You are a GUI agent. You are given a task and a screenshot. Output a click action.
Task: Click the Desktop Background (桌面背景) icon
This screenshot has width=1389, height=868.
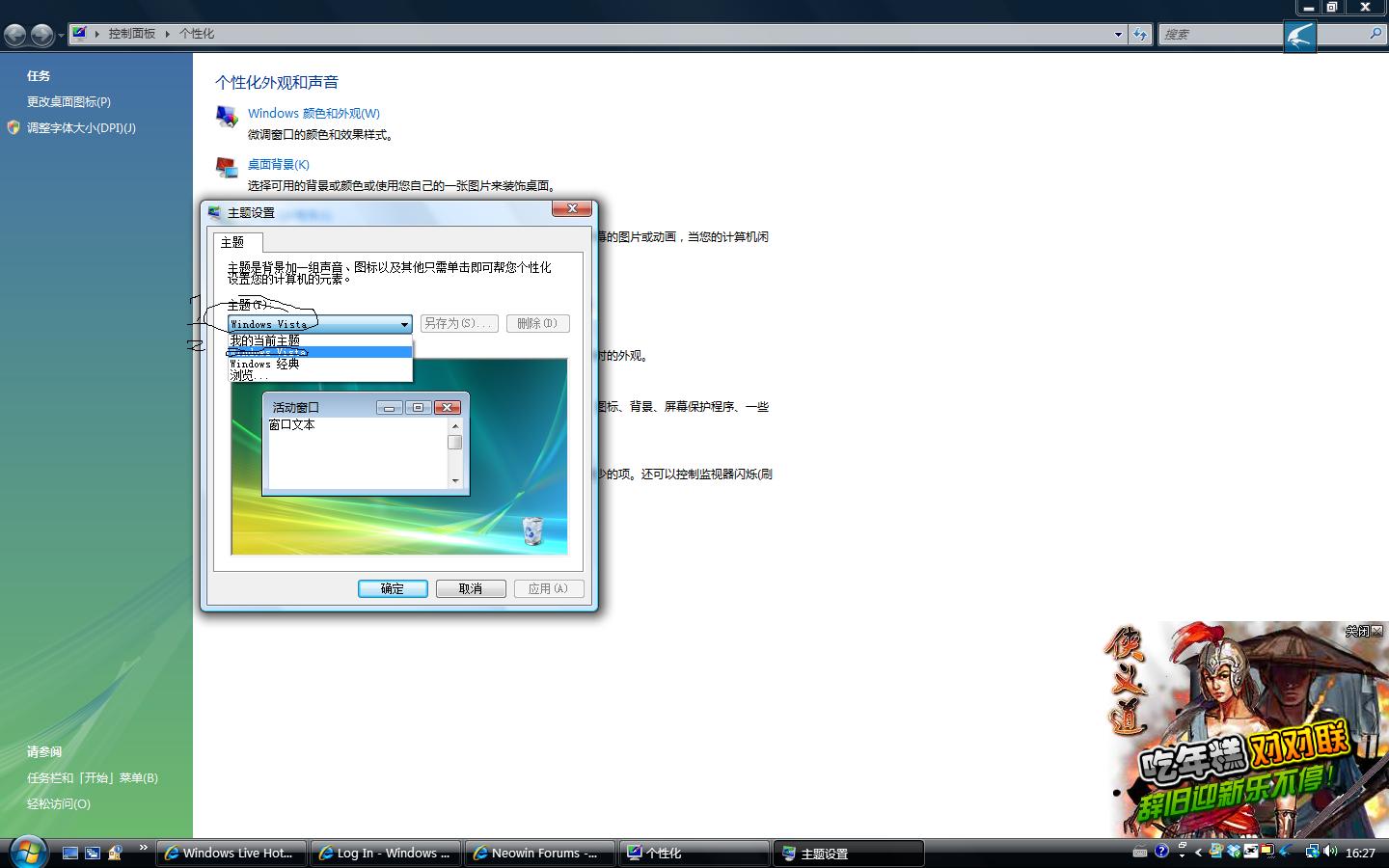click(227, 168)
